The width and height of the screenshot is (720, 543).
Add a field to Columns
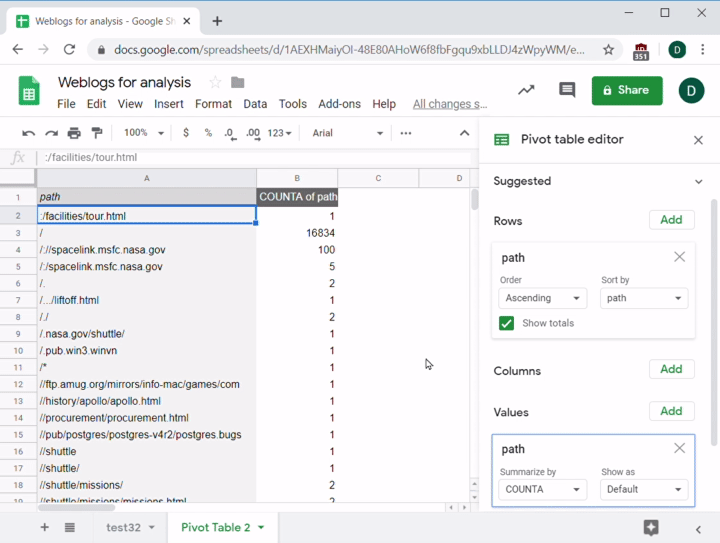pyautogui.click(x=671, y=369)
